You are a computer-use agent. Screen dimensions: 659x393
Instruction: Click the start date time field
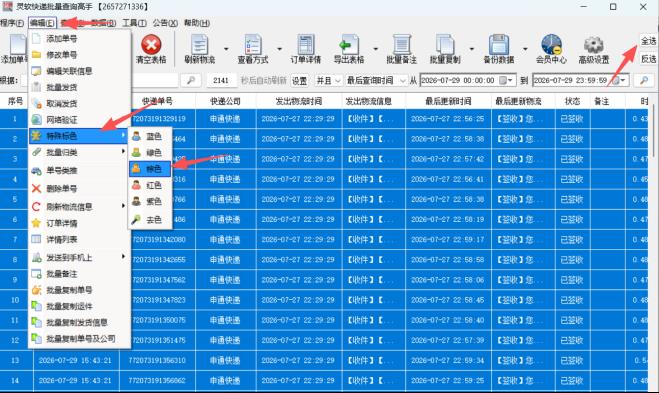(x=467, y=80)
